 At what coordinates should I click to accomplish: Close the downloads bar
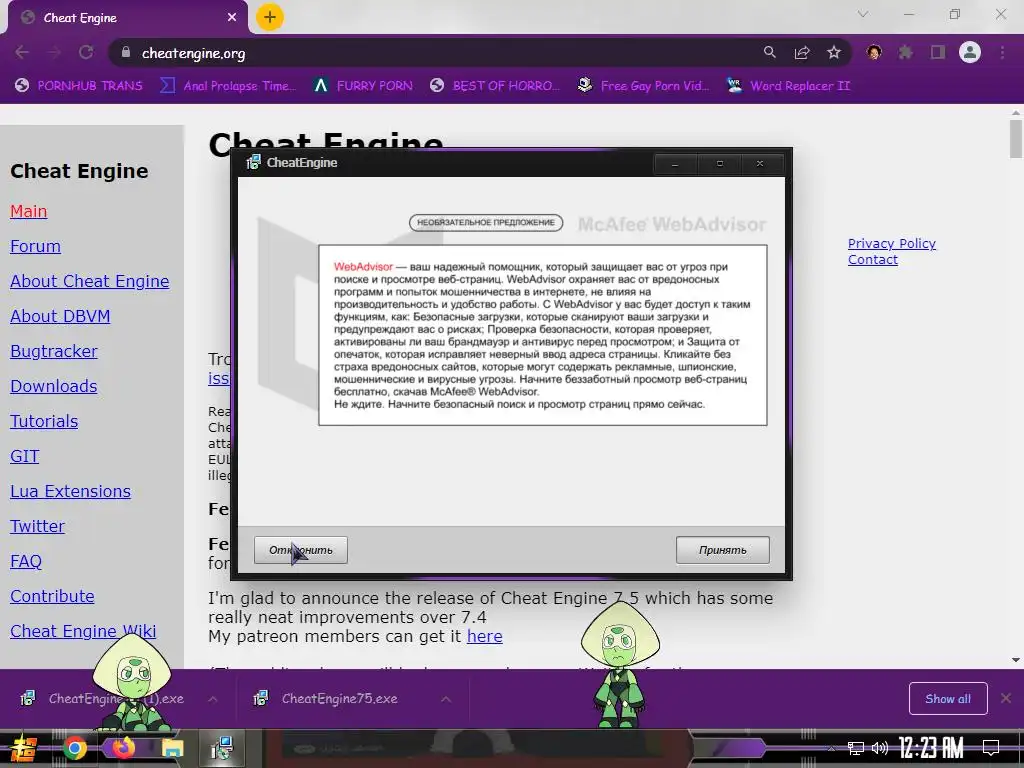coord(1006,699)
